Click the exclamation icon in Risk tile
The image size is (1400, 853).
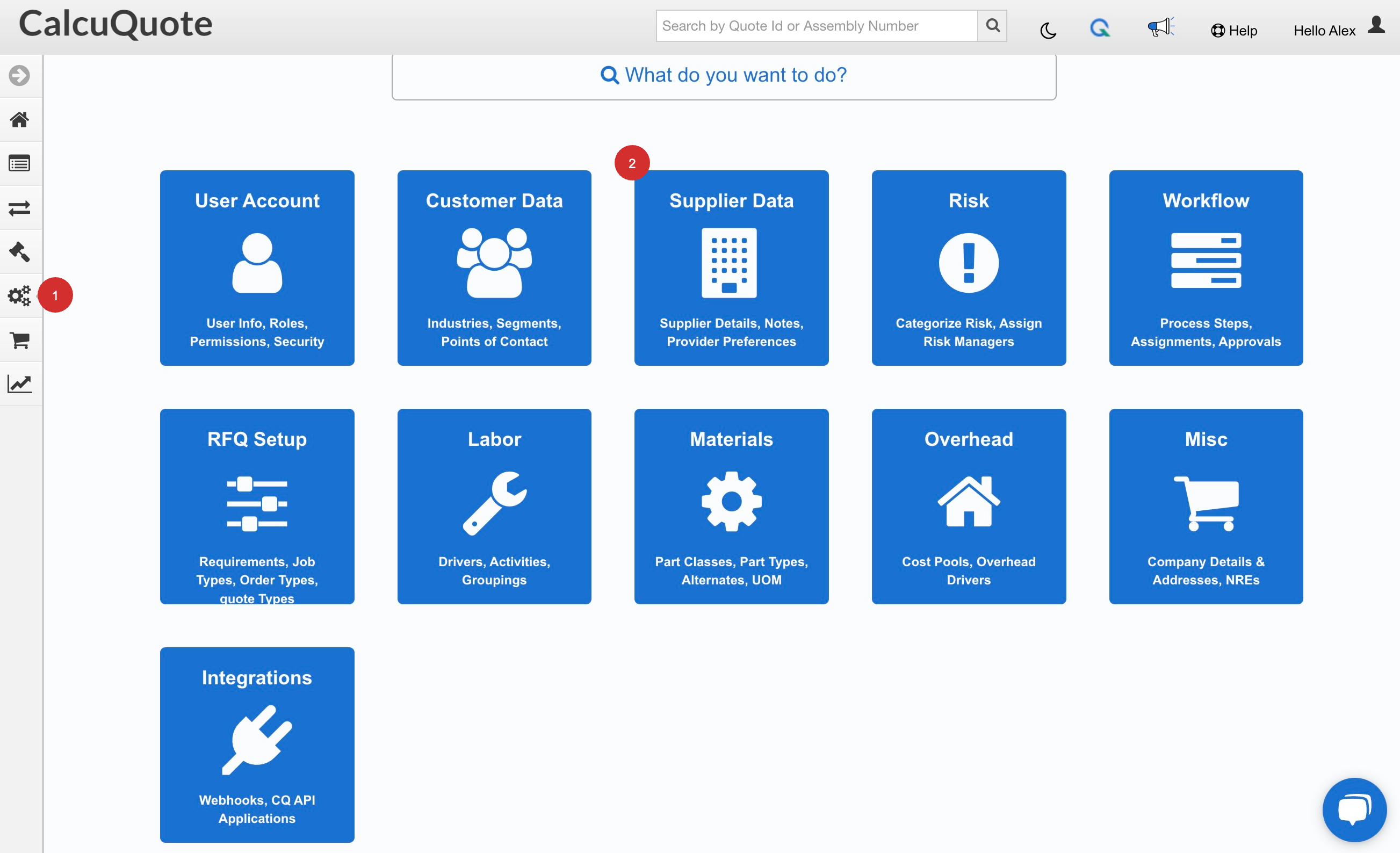969,263
